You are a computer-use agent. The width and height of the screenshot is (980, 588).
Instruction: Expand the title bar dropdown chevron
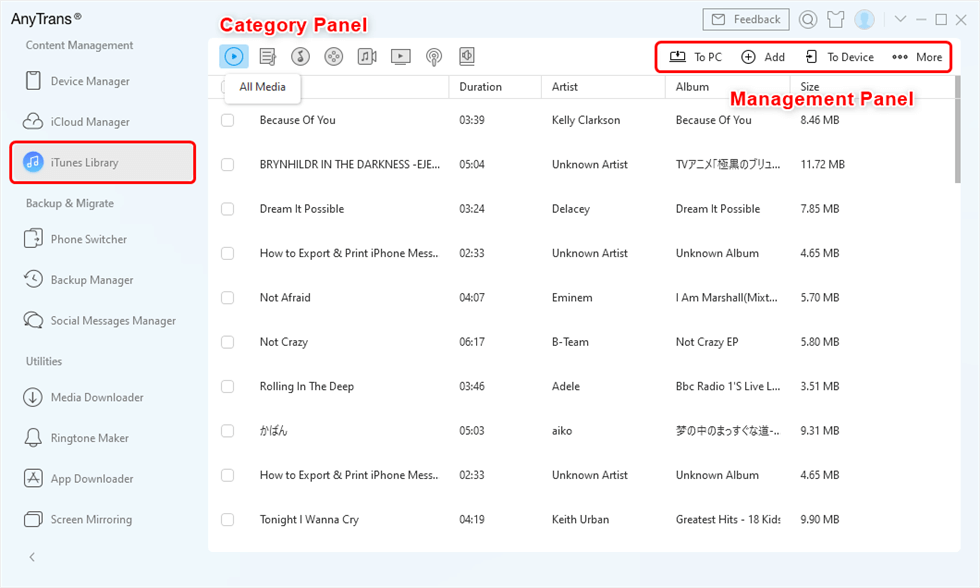[900, 19]
